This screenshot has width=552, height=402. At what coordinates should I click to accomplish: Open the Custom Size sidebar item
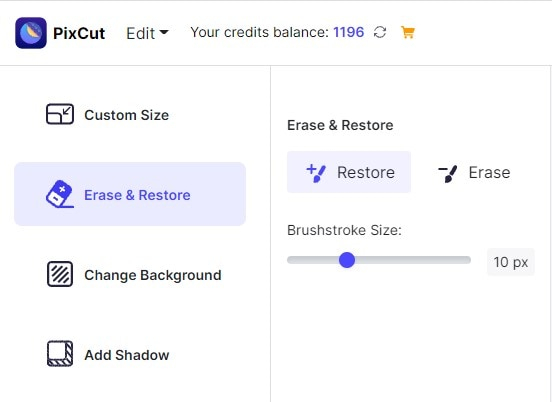pos(130,114)
